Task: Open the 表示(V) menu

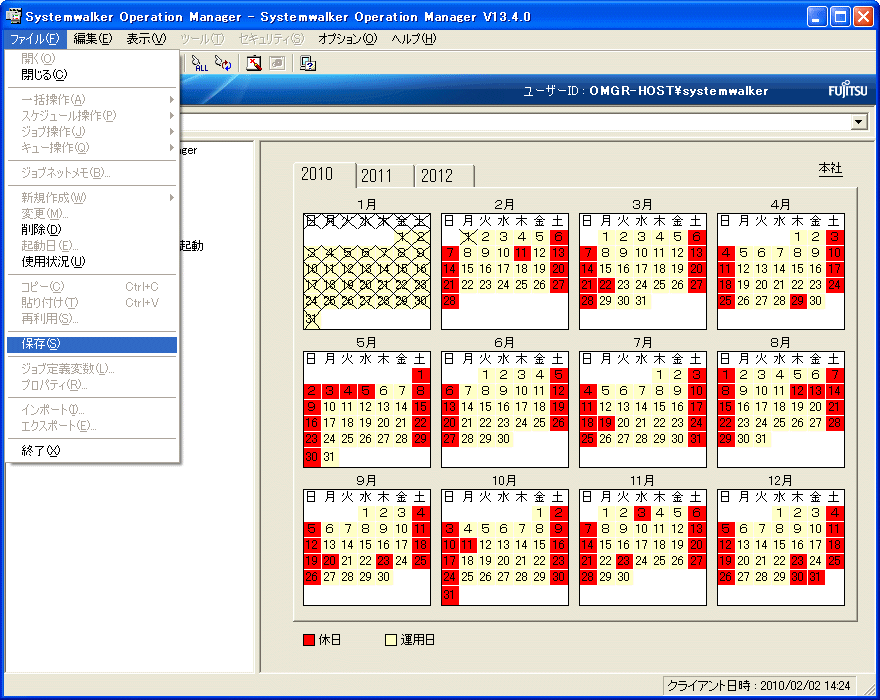Action: tap(146, 39)
